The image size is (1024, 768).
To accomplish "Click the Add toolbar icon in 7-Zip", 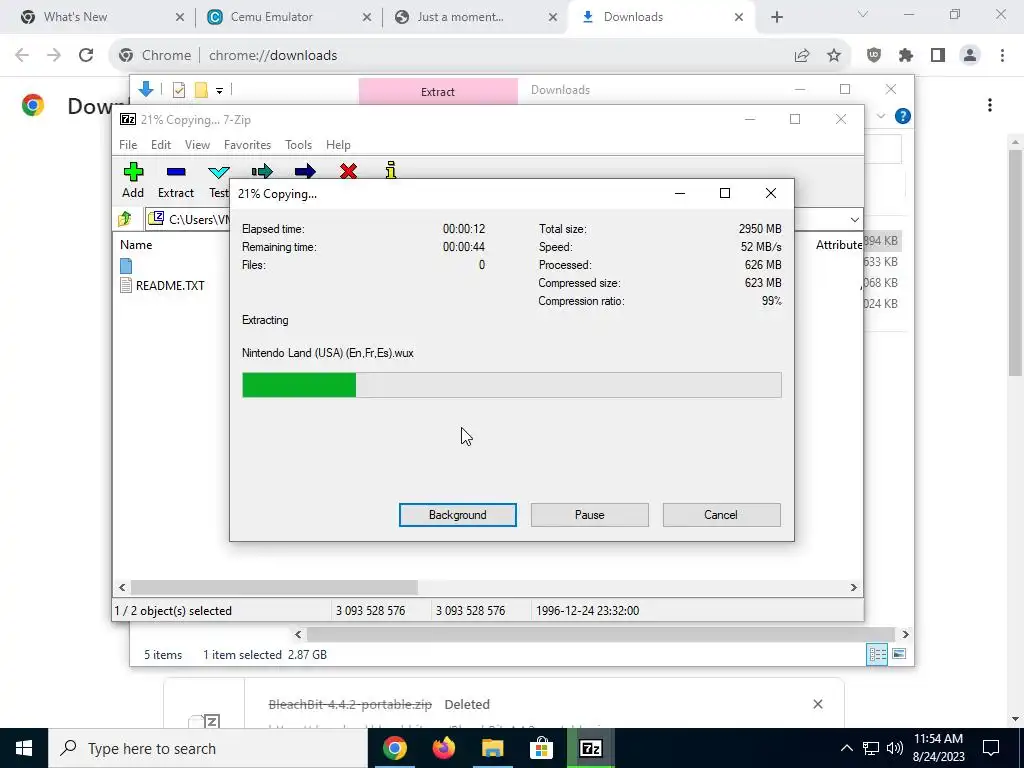I will pyautogui.click(x=133, y=172).
